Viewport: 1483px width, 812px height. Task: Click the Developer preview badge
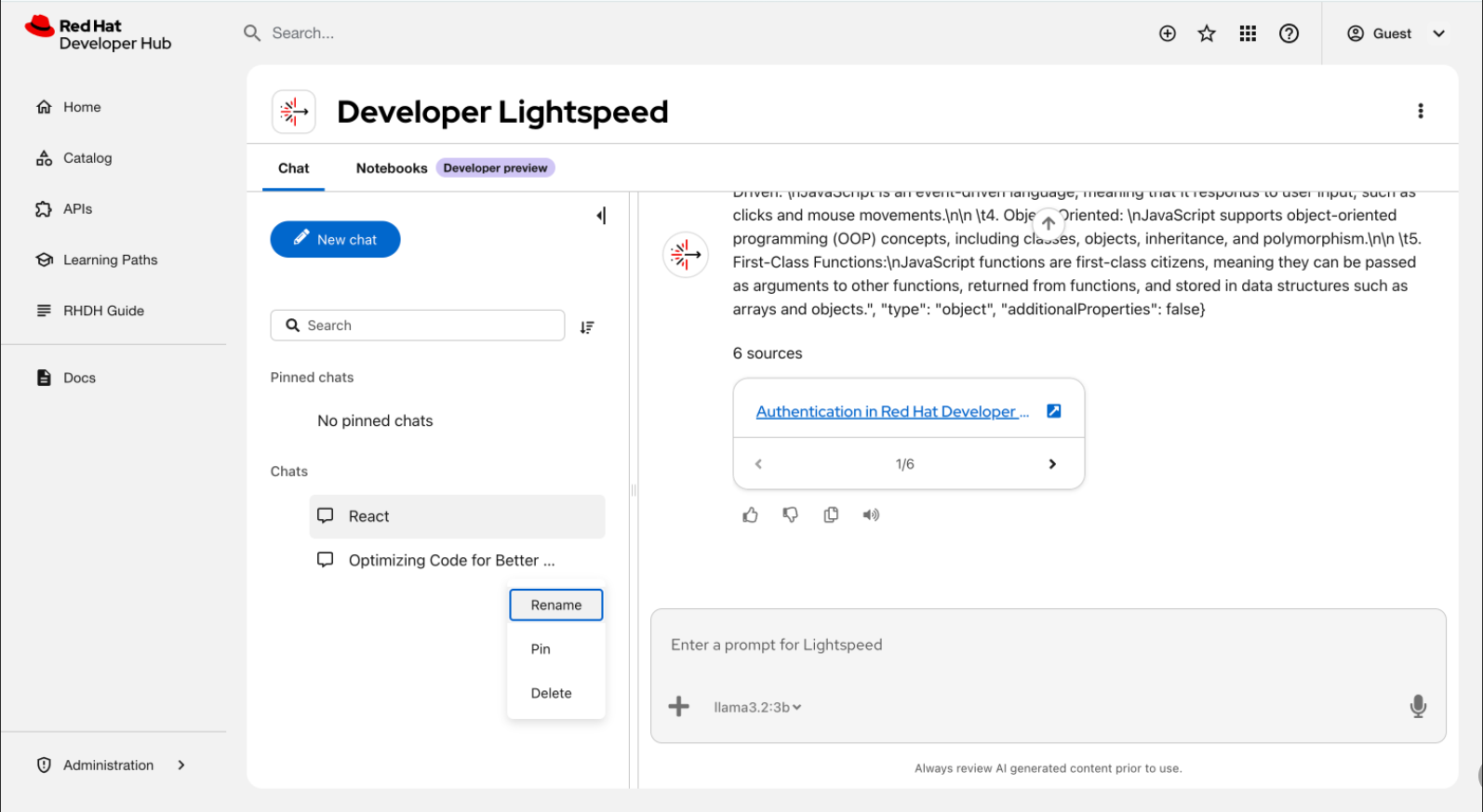pos(495,168)
